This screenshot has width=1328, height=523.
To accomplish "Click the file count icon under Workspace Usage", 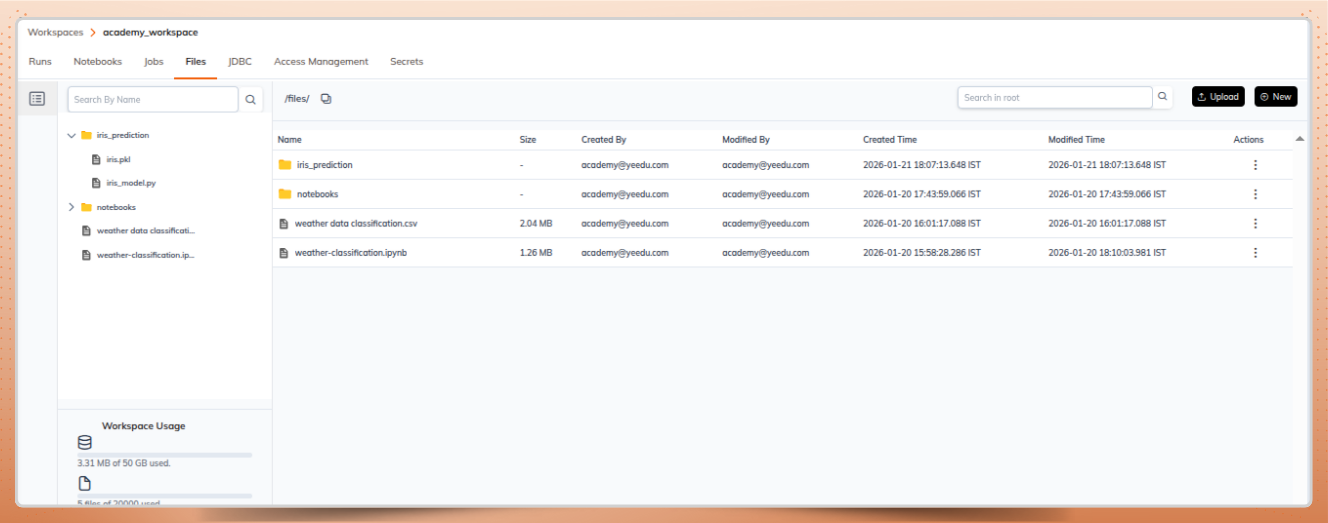I will pos(84,484).
